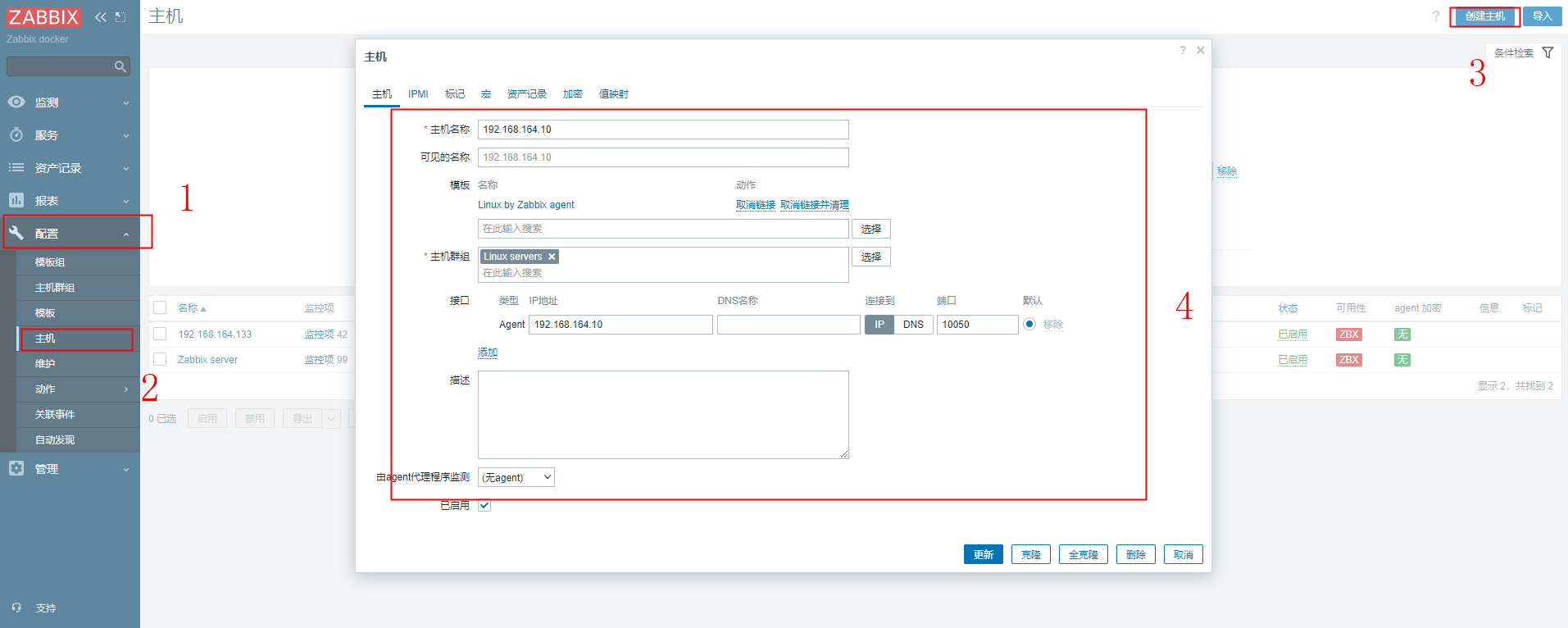Image resolution: width=1568 pixels, height=628 pixels.
Task: Click ZBX availability badge for Zabbix server
Action: pos(1349,360)
